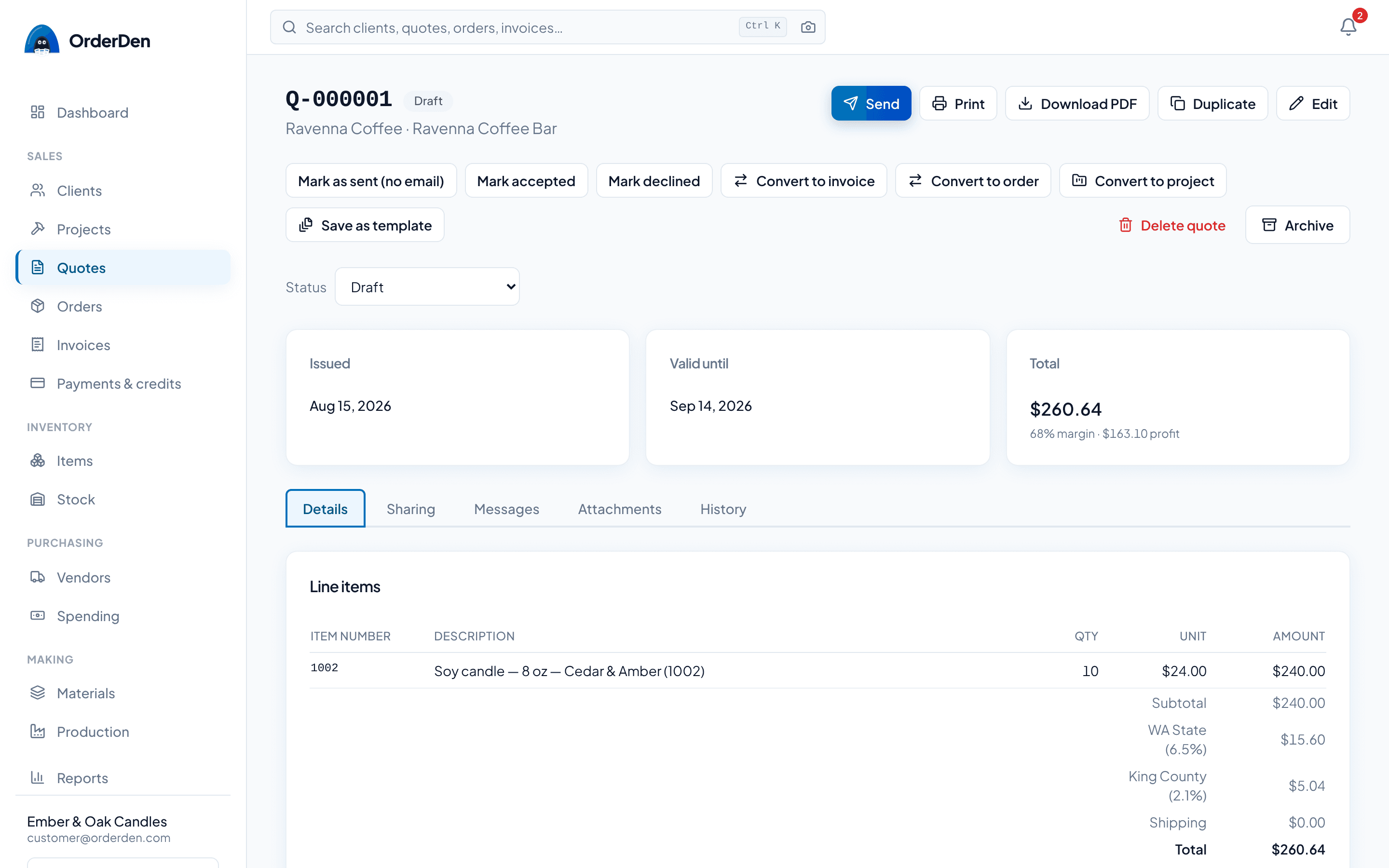This screenshot has height=868, width=1389.
Task: Convert quote to order
Action: coord(973,181)
